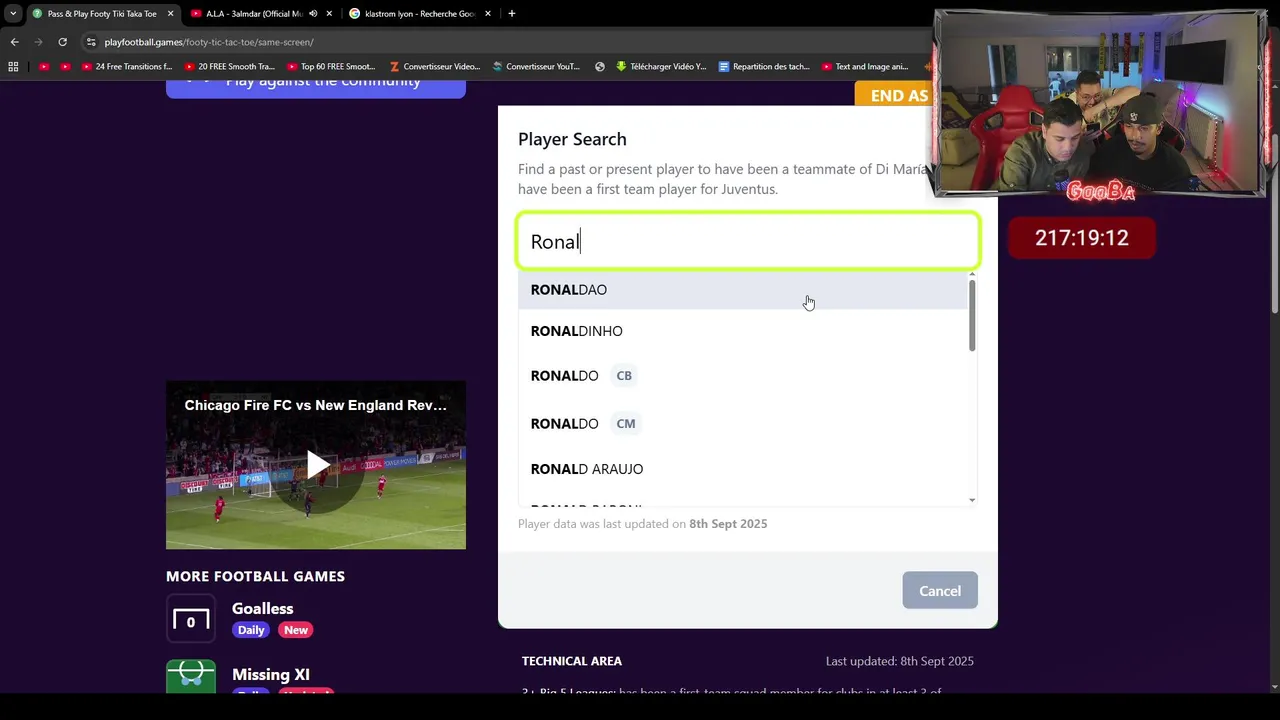Reload the current page
The height and width of the screenshot is (720, 1280).
coord(62,42)
